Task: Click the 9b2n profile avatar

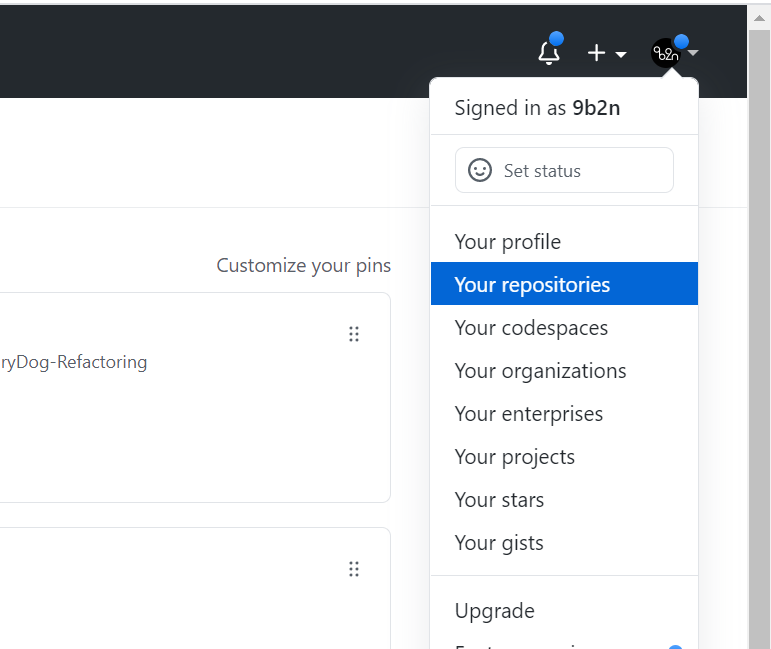Action: pos(666,53)
